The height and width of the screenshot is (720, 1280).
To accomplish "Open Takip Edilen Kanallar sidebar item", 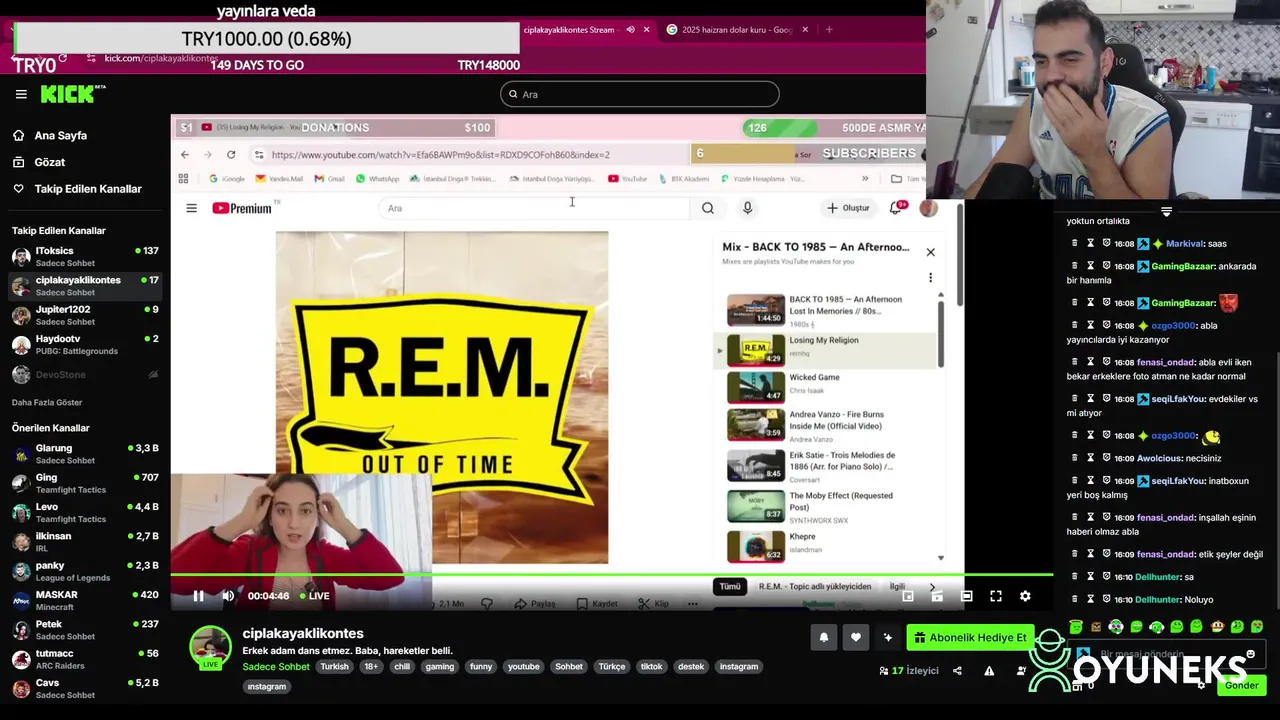I will [88, 189].
